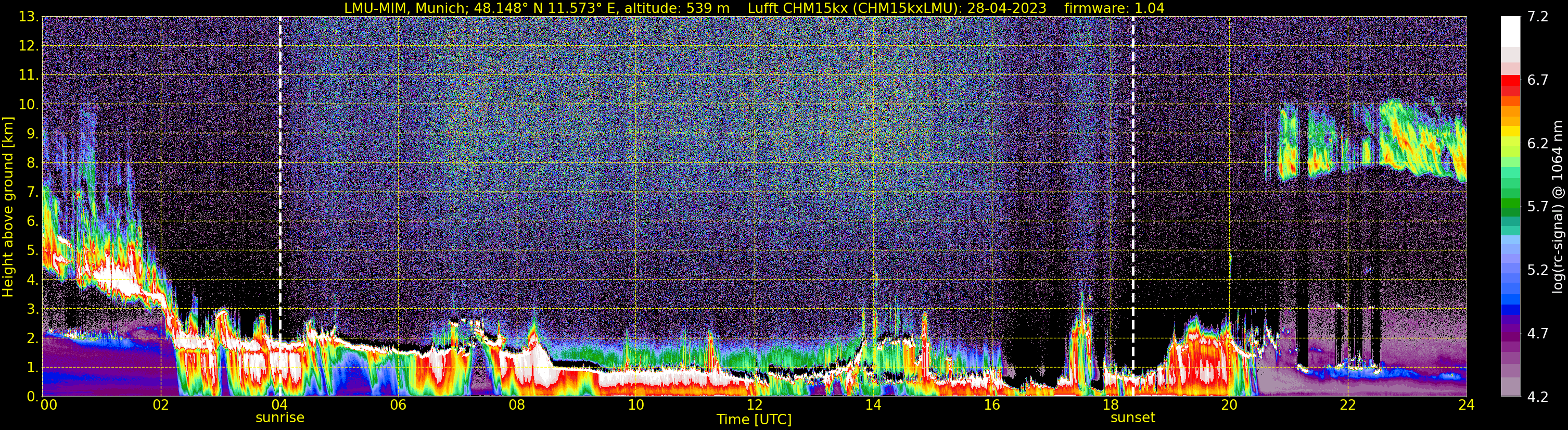The width and height of the screenshot is (1568, 430).
Task: Click the yellow segment of the colorbar
Action: click(1510, 131)
